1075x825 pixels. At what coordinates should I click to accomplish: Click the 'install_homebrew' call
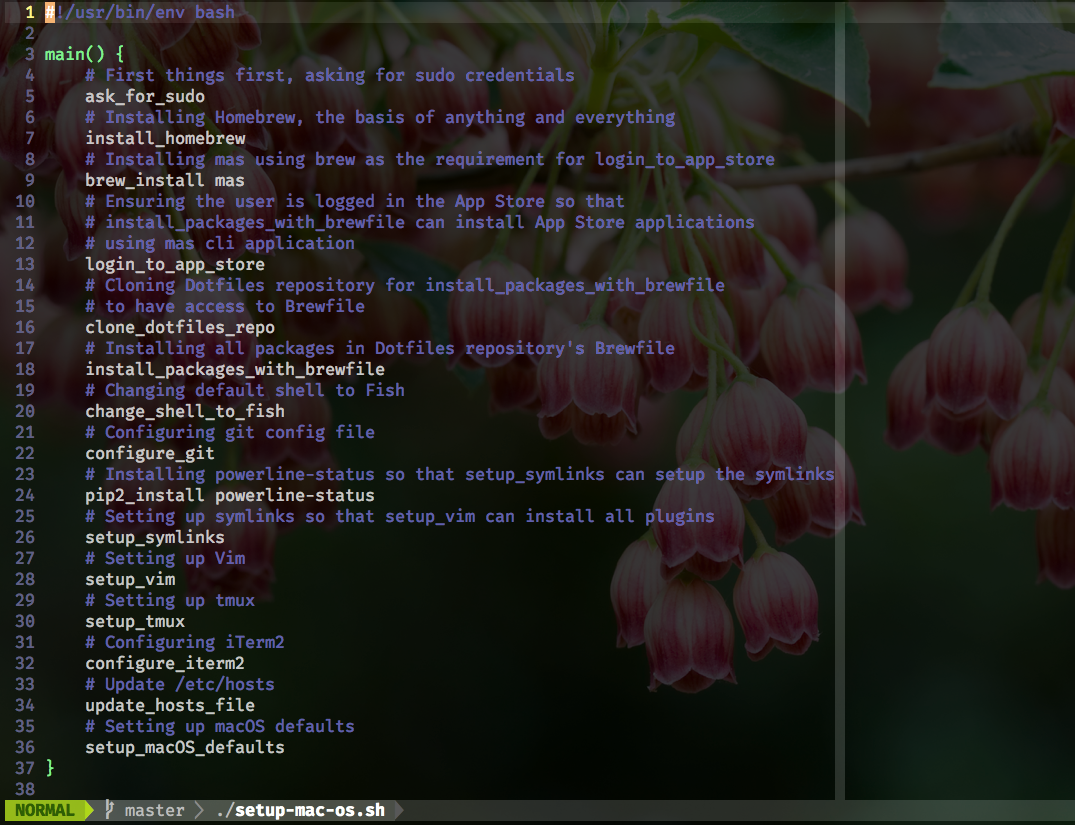click(x=165, y=138)
